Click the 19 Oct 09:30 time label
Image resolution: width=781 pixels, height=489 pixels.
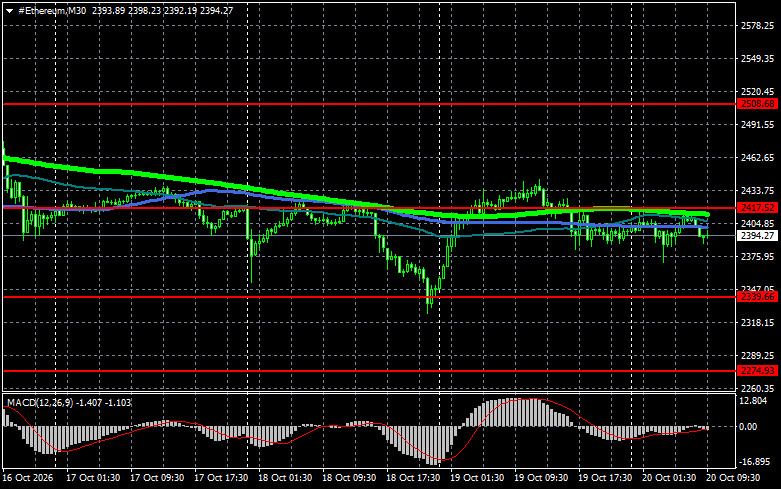tap(541, 478)
